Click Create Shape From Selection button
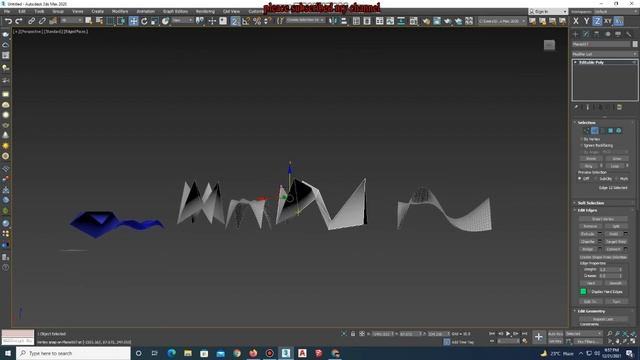Image resolution: width=640 pixels, height=360 pixels. coord(603,257)
